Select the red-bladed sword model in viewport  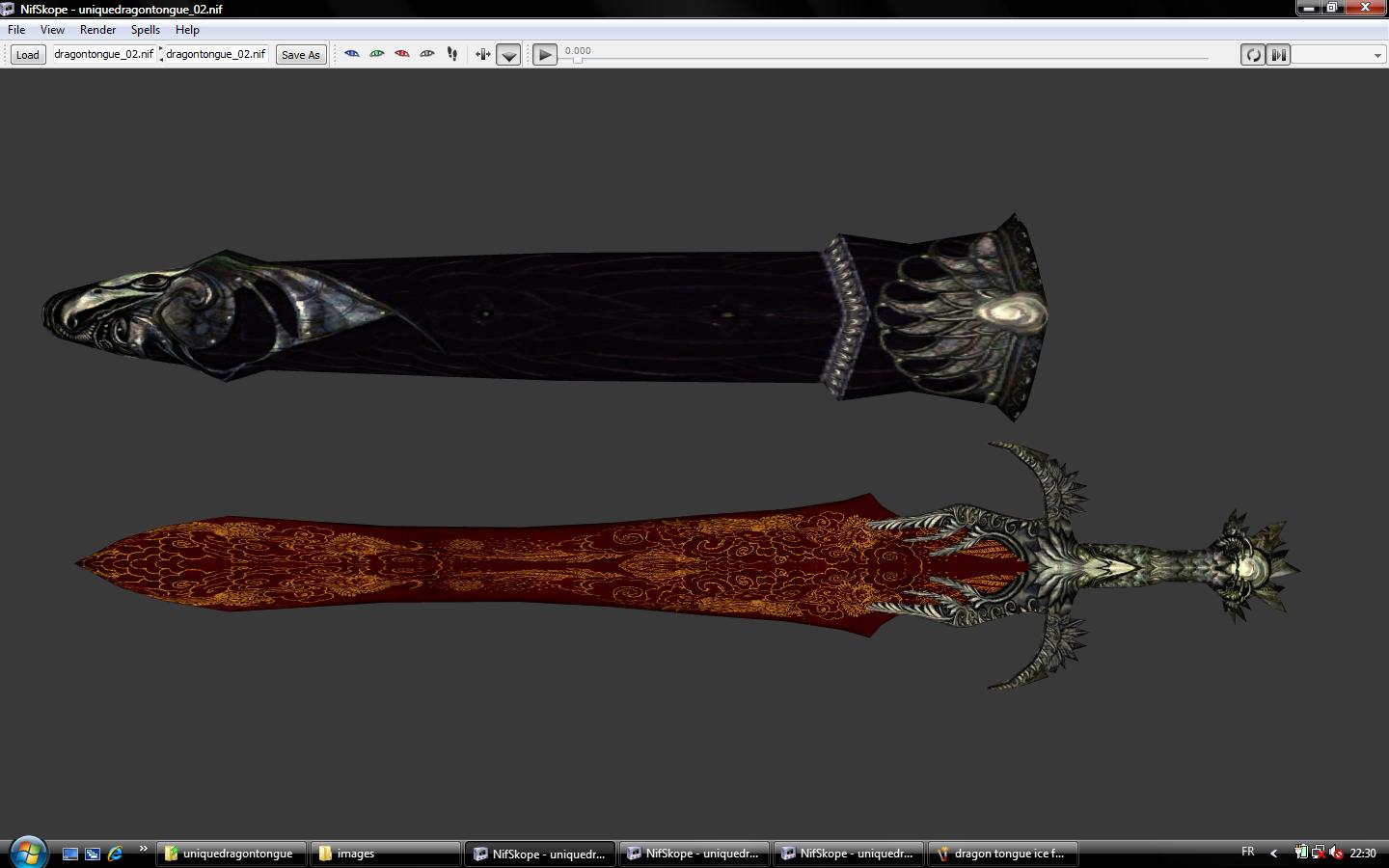(687, 566)
